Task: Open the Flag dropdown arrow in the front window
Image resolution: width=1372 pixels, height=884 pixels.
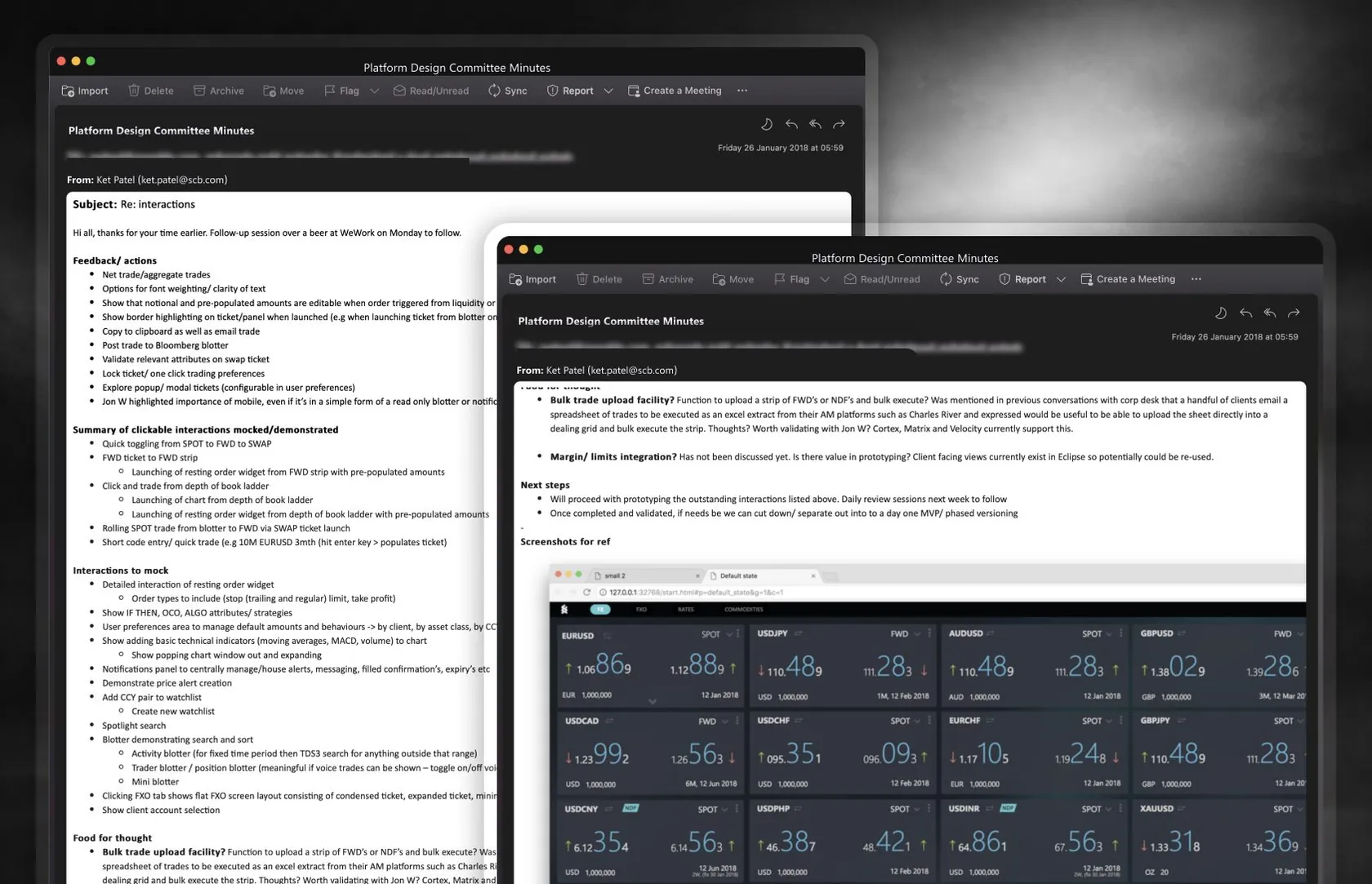Action: (825, 279)
